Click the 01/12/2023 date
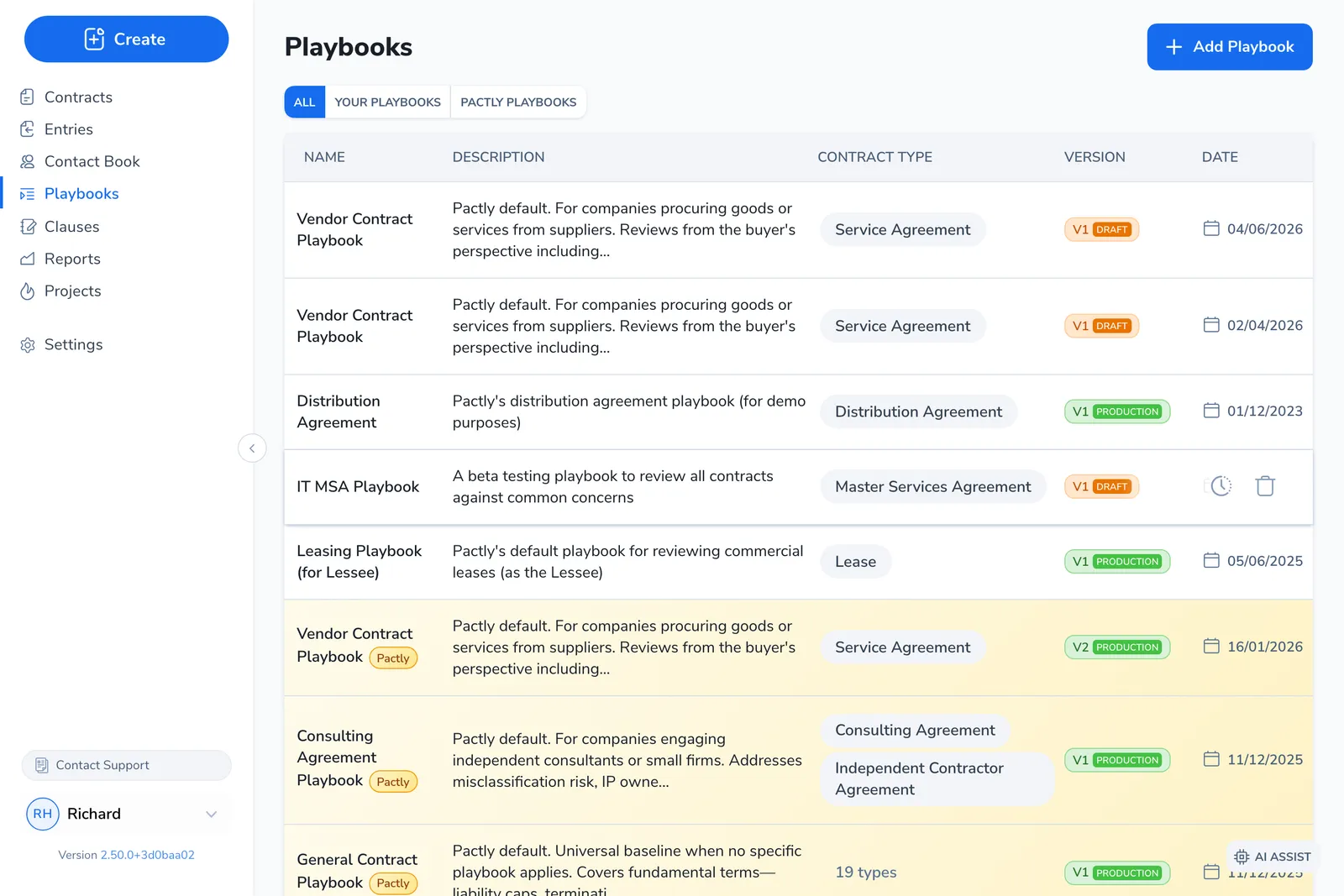Screen dimensions: 1344x896 click(1264, 411)
